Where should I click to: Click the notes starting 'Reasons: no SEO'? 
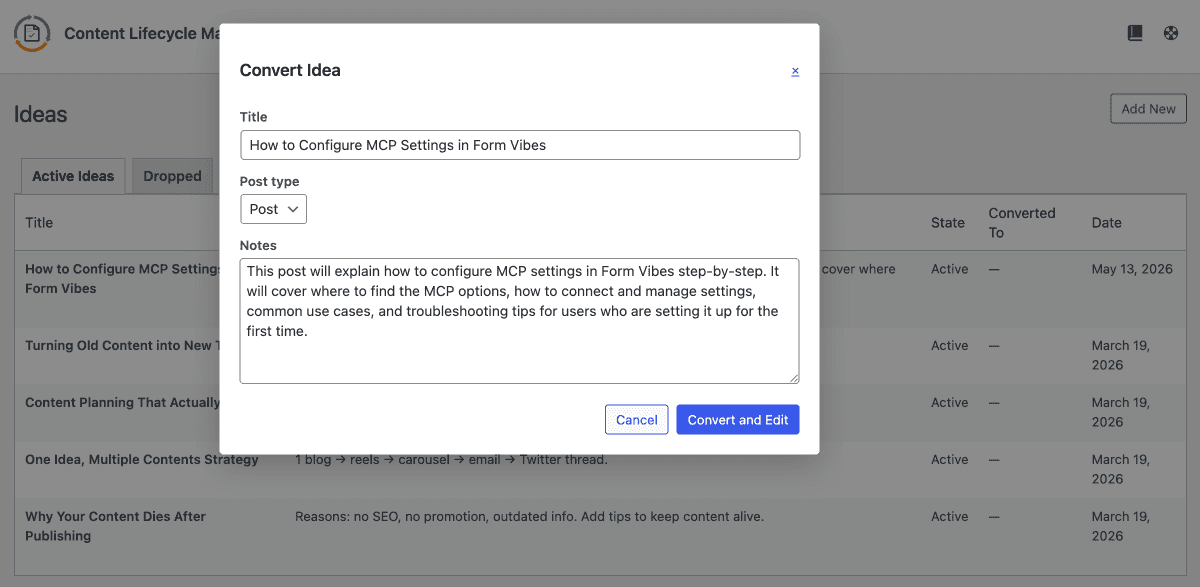click(529, 517)
